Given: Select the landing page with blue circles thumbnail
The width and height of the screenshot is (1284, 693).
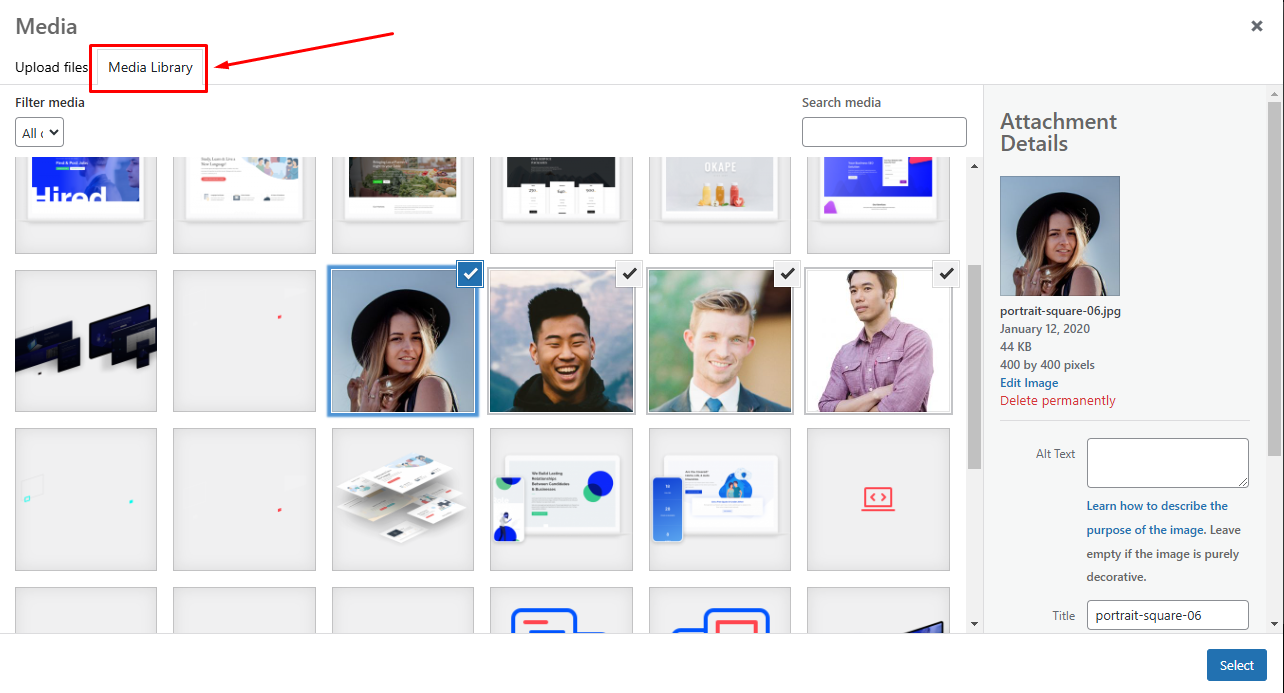Looking at the screenshot, I should coord(562,499).
